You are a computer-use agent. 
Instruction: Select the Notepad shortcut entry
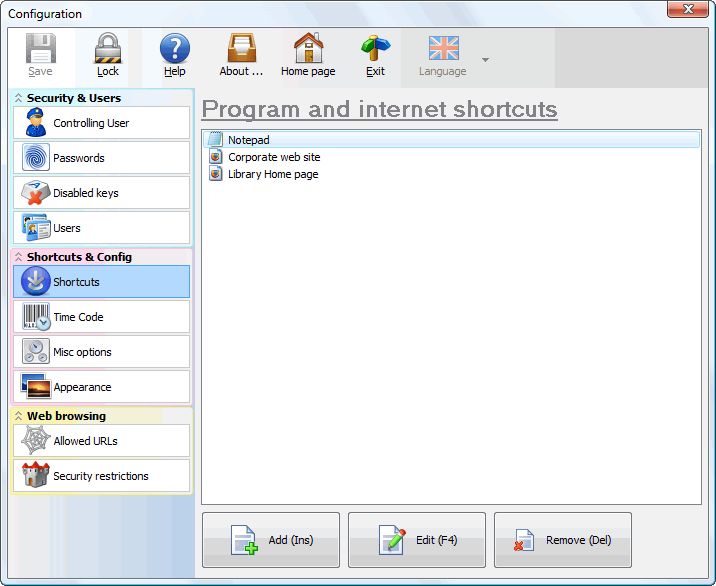coord(451,140)
